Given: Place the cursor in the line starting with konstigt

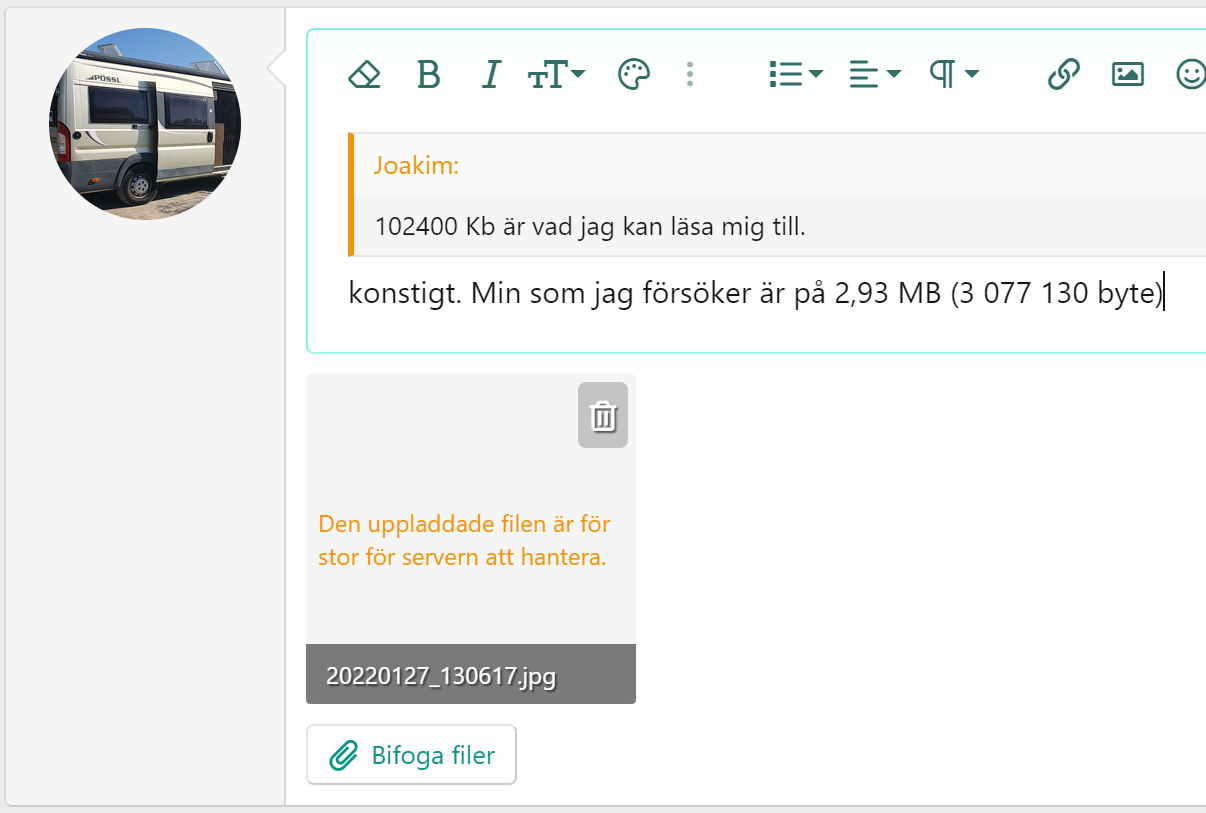Looking at the screenshot, I should tap(755, 295).
